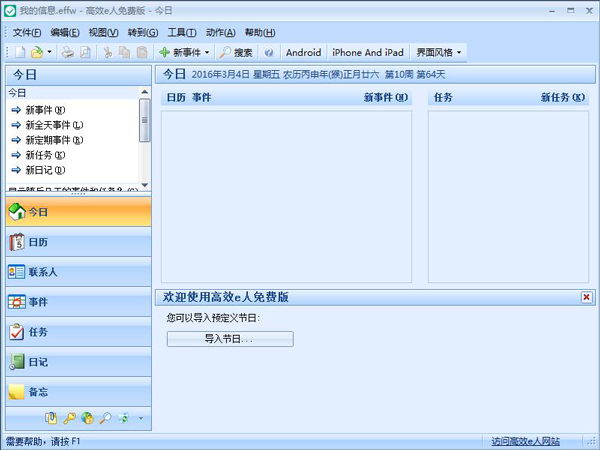Viewport: 600px width, 450px height.
Task: Select 新日记 in the Today list
Action: (45, 170)
